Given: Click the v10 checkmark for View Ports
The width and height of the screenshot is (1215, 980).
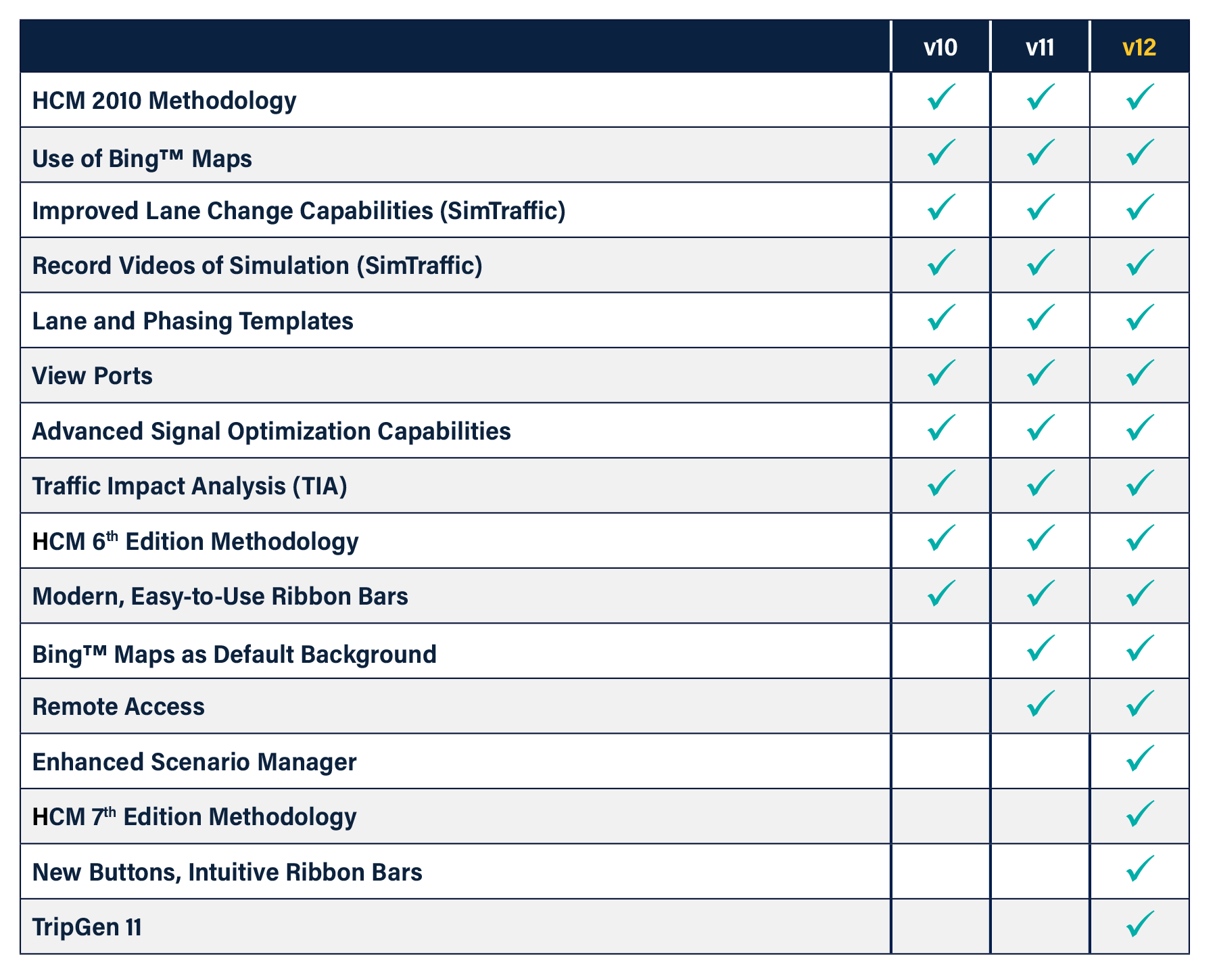Looking at the screenshot, I should click(x=940, y=374).
